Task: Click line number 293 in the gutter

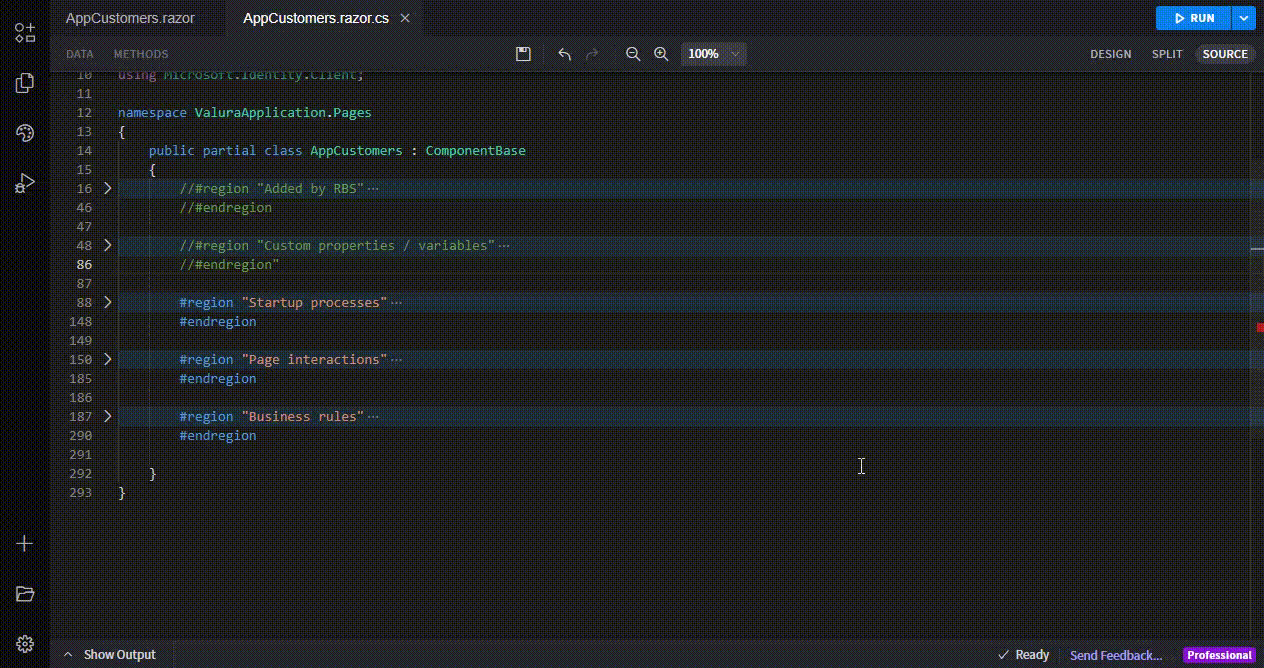Action: click(81, 493)
